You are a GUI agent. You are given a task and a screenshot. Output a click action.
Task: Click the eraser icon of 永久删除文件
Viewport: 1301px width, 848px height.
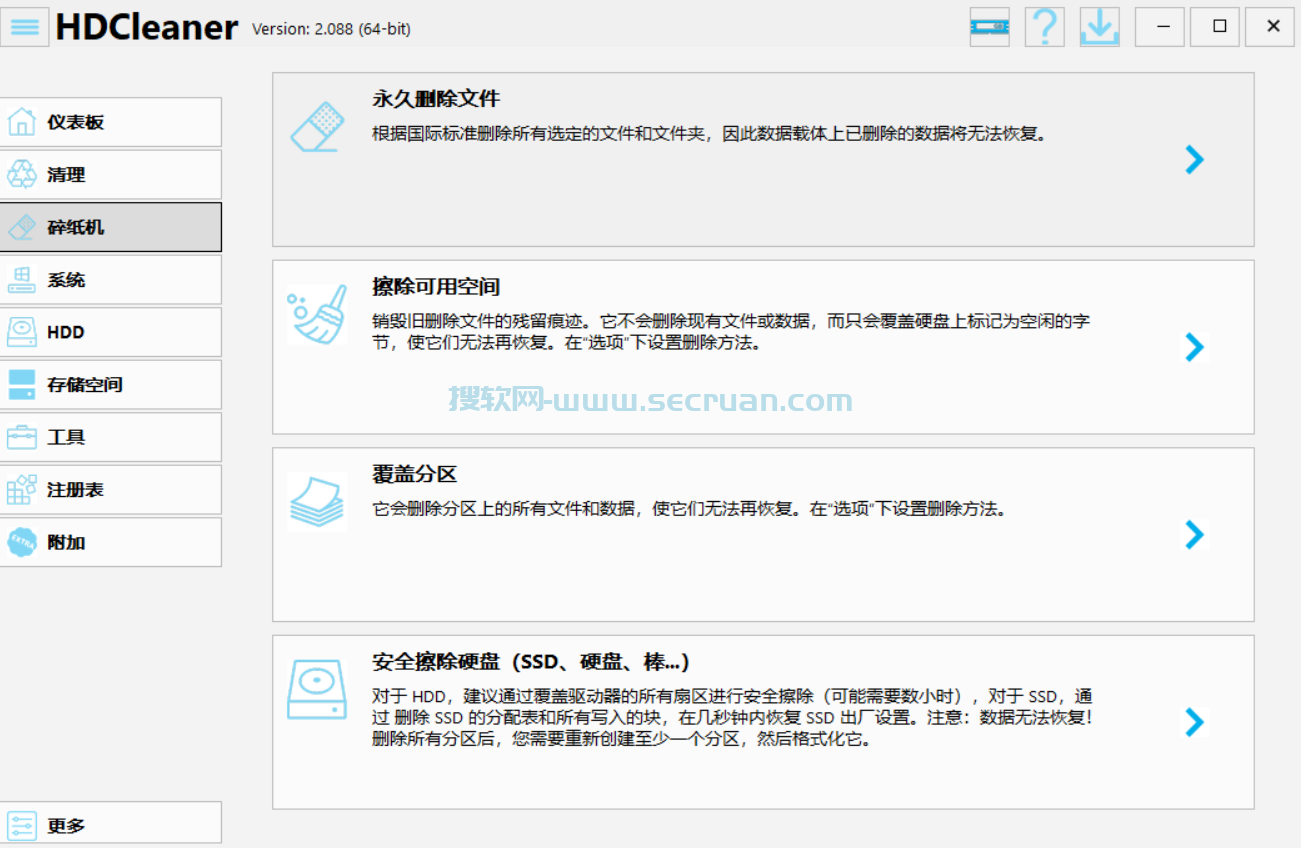coord(318,126)
